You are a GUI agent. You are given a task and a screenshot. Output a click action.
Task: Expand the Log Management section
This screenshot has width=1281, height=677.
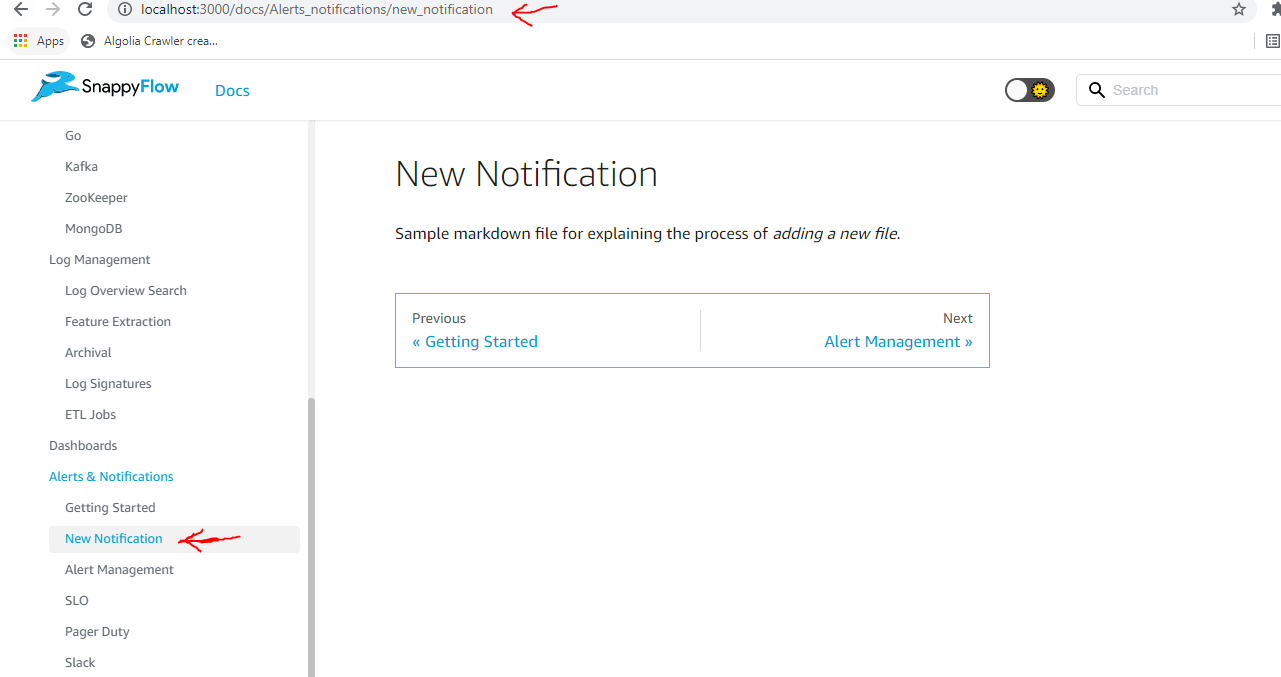99,259
